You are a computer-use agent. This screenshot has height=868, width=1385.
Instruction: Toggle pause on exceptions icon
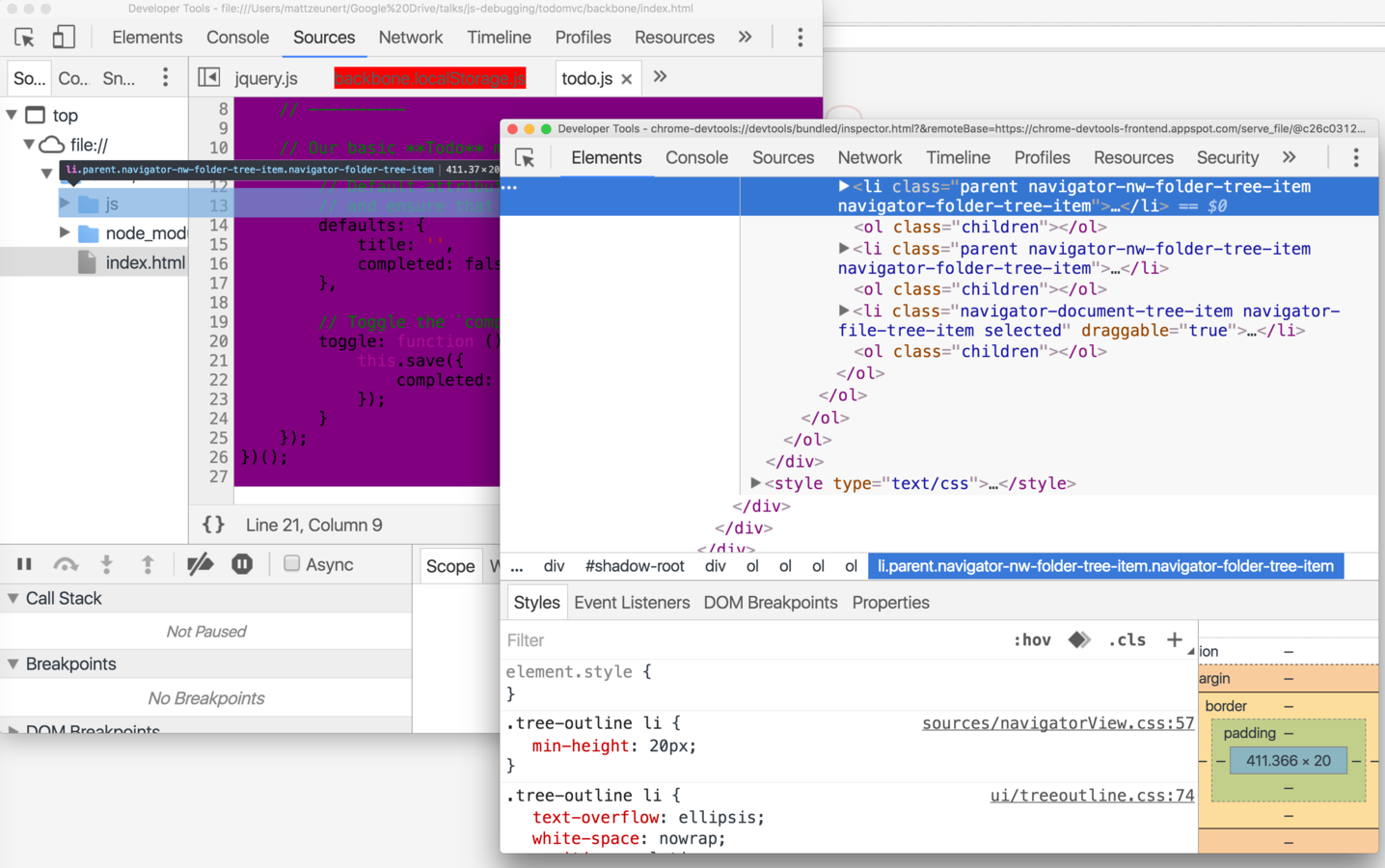pos(242,564)
